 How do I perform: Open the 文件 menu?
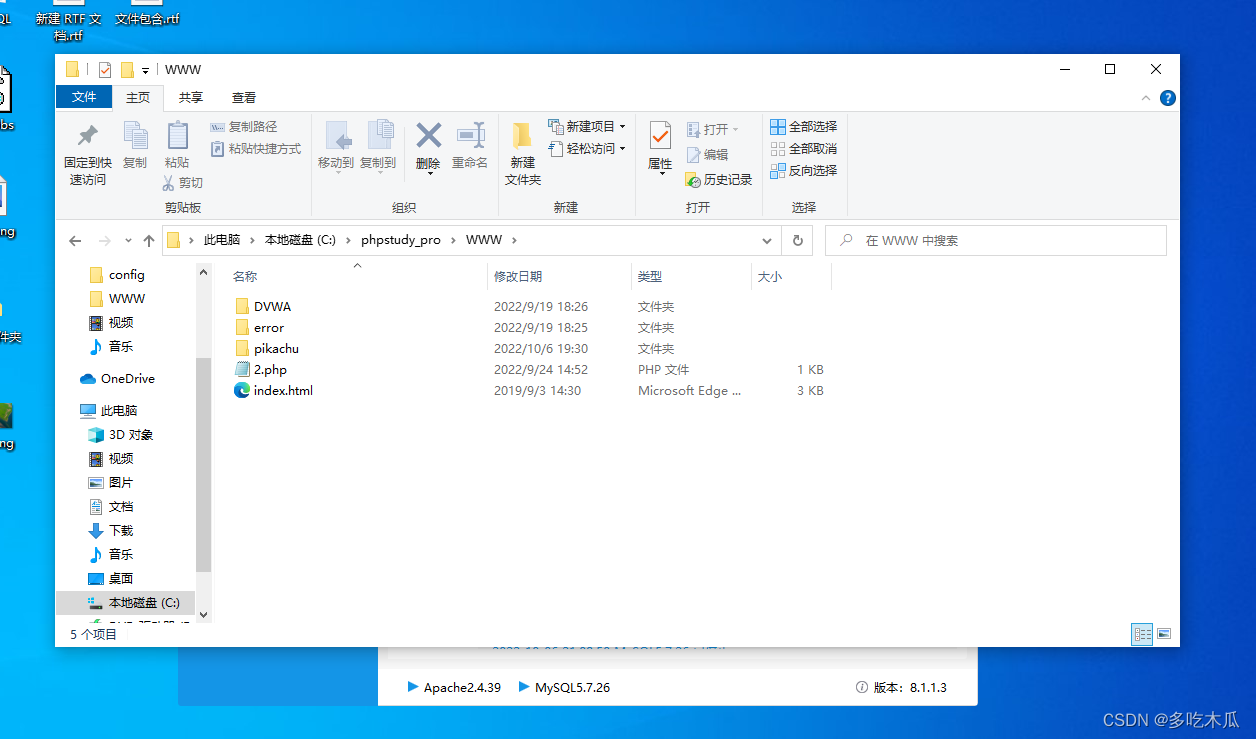tap(84, 97)
